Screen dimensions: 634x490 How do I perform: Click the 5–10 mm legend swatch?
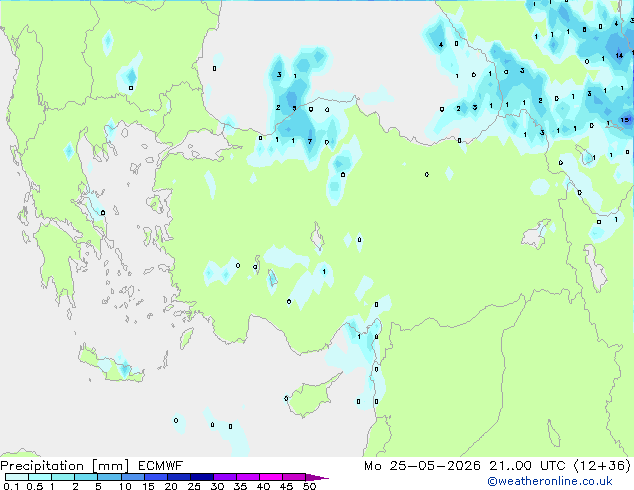coord(109,477)
